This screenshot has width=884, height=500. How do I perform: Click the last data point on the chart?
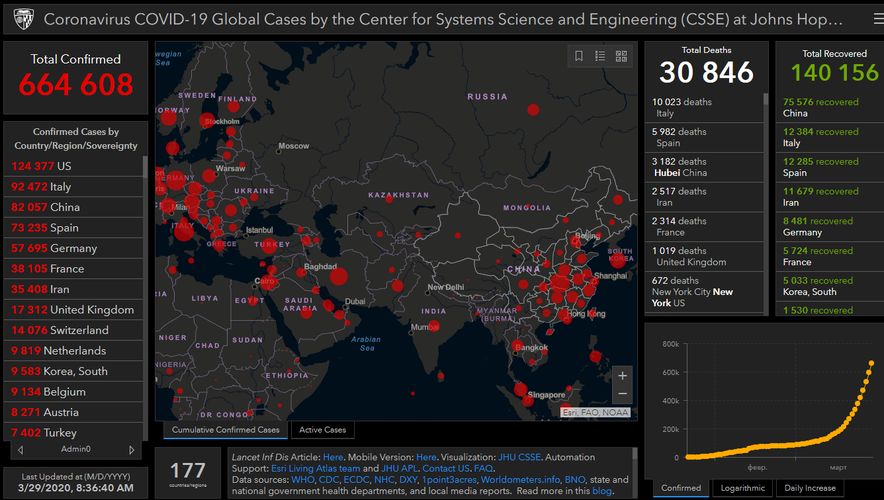[x=870, y=363]
